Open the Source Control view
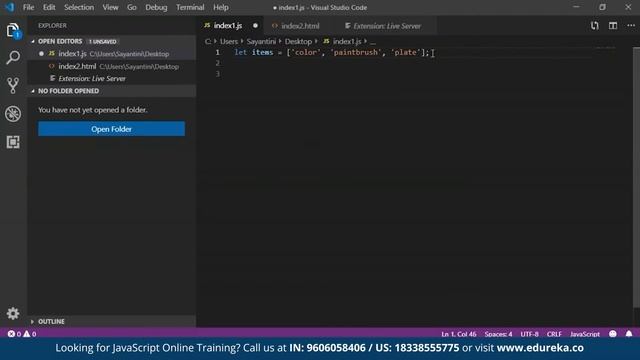Screen dimensions: 640x360 13,86
